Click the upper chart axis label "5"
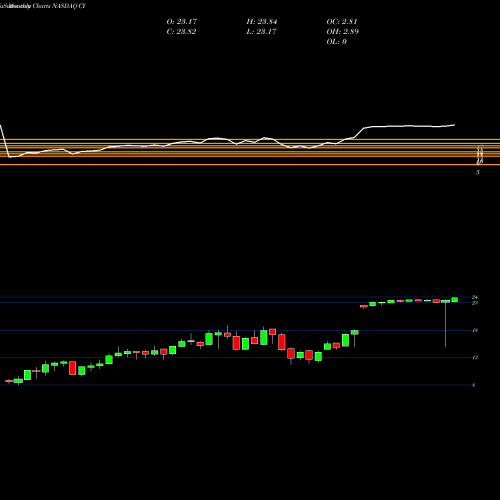The width and height of the screenshot is (500, 500). tap(478, 172)
